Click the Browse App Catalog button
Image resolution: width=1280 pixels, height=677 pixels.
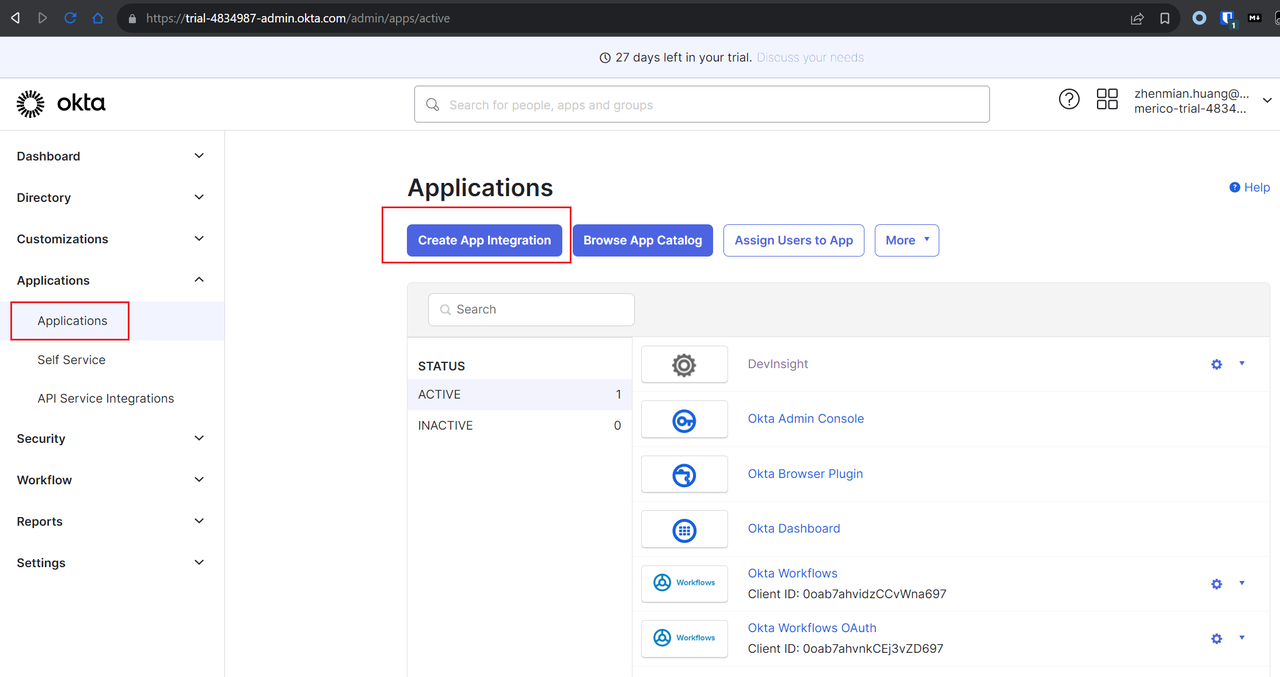(x=642, y=240)
